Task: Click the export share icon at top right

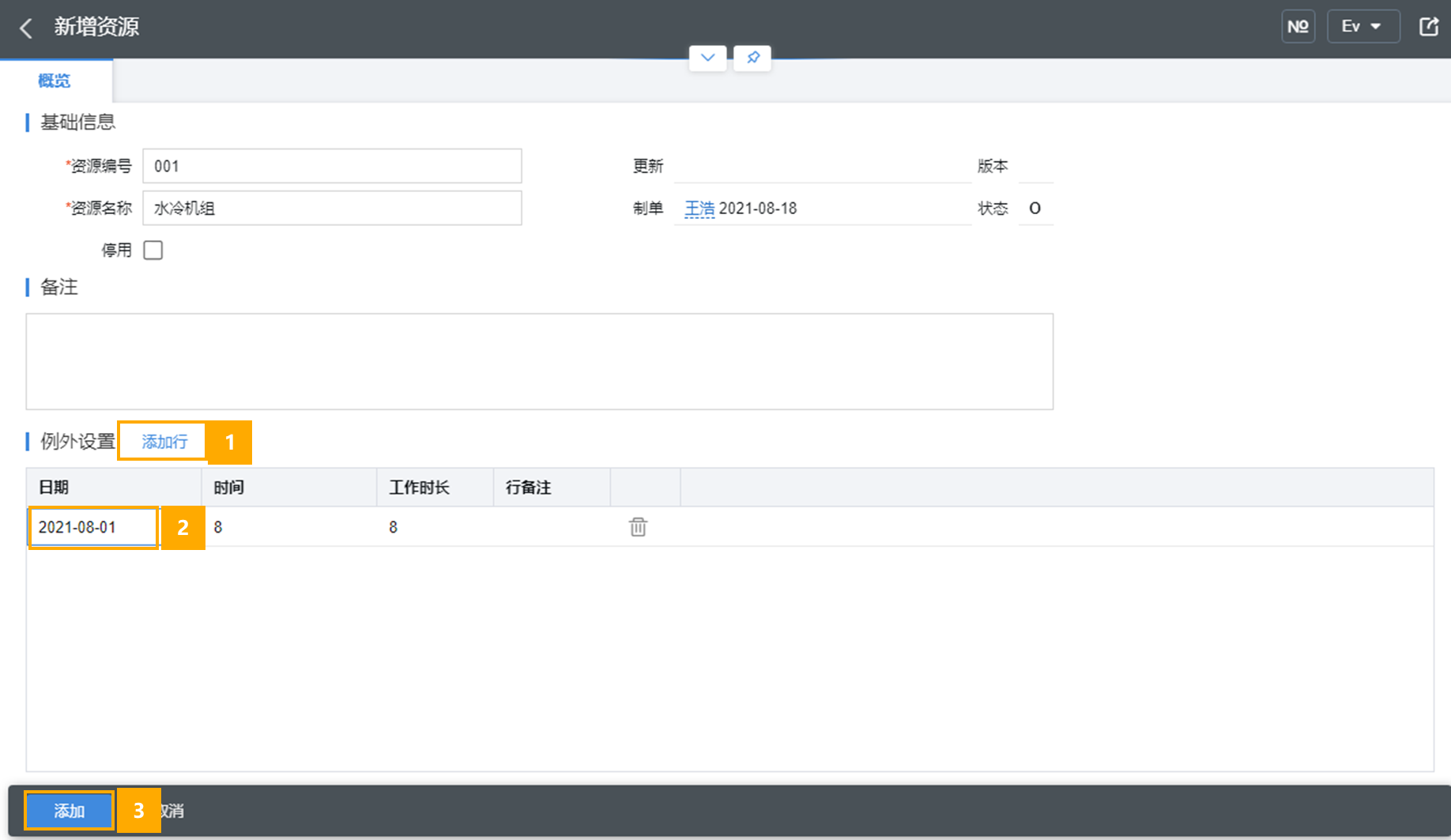Action: coord(1429,27)
